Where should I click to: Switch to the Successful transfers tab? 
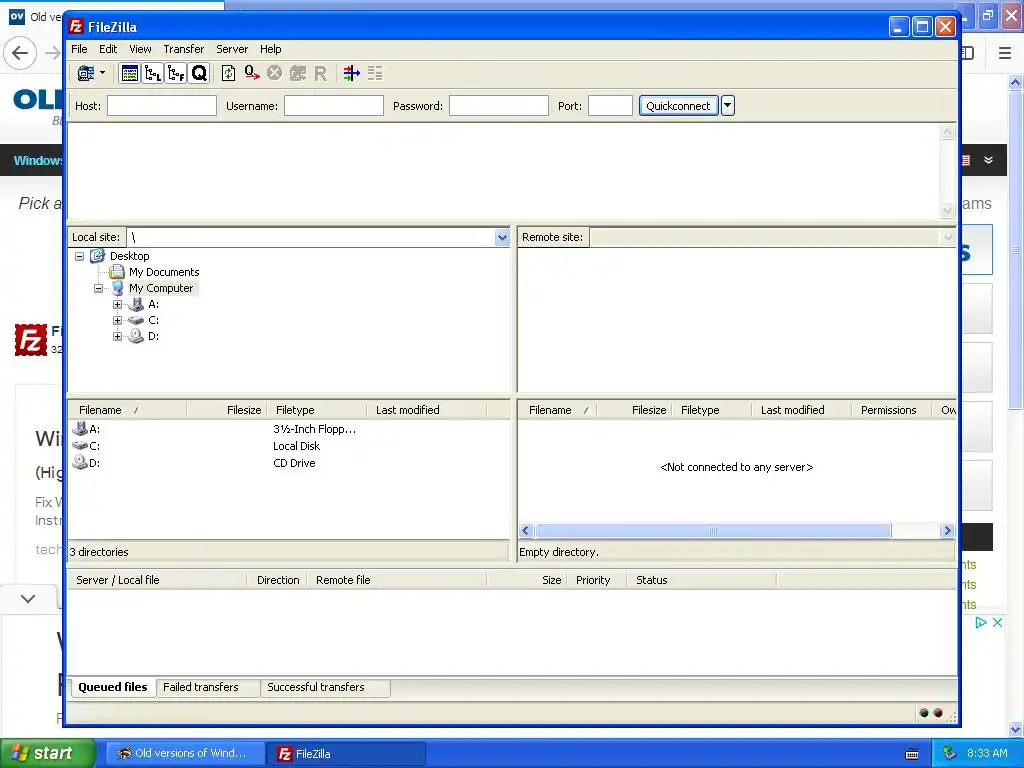pyautogui.click(x=325, y=687)
